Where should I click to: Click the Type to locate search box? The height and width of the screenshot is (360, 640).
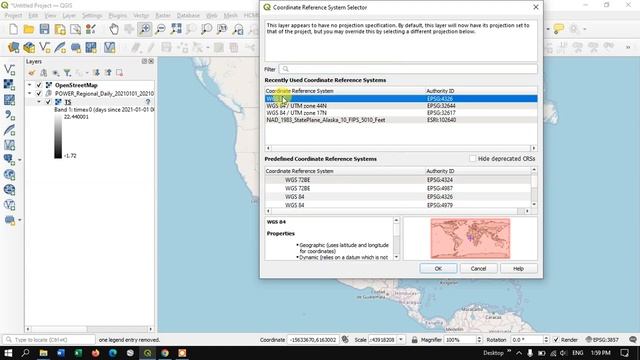tap(49, 340)
